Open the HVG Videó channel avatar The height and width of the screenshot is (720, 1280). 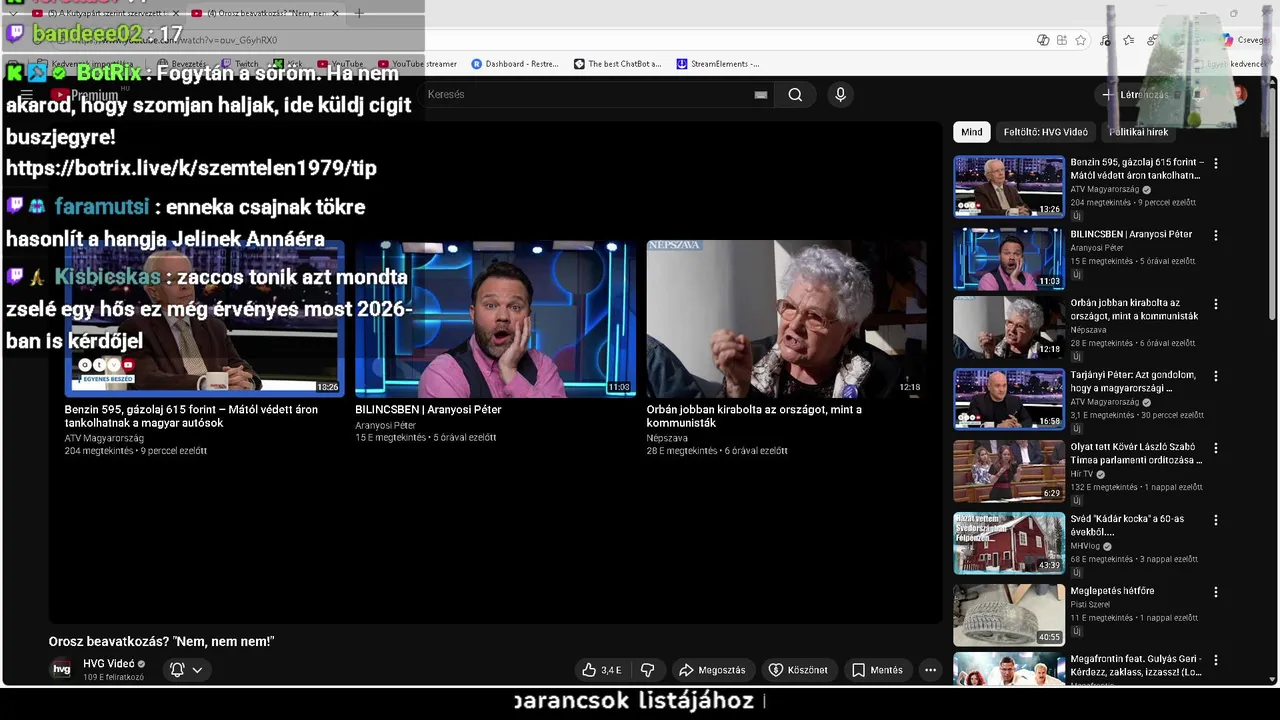62,670
